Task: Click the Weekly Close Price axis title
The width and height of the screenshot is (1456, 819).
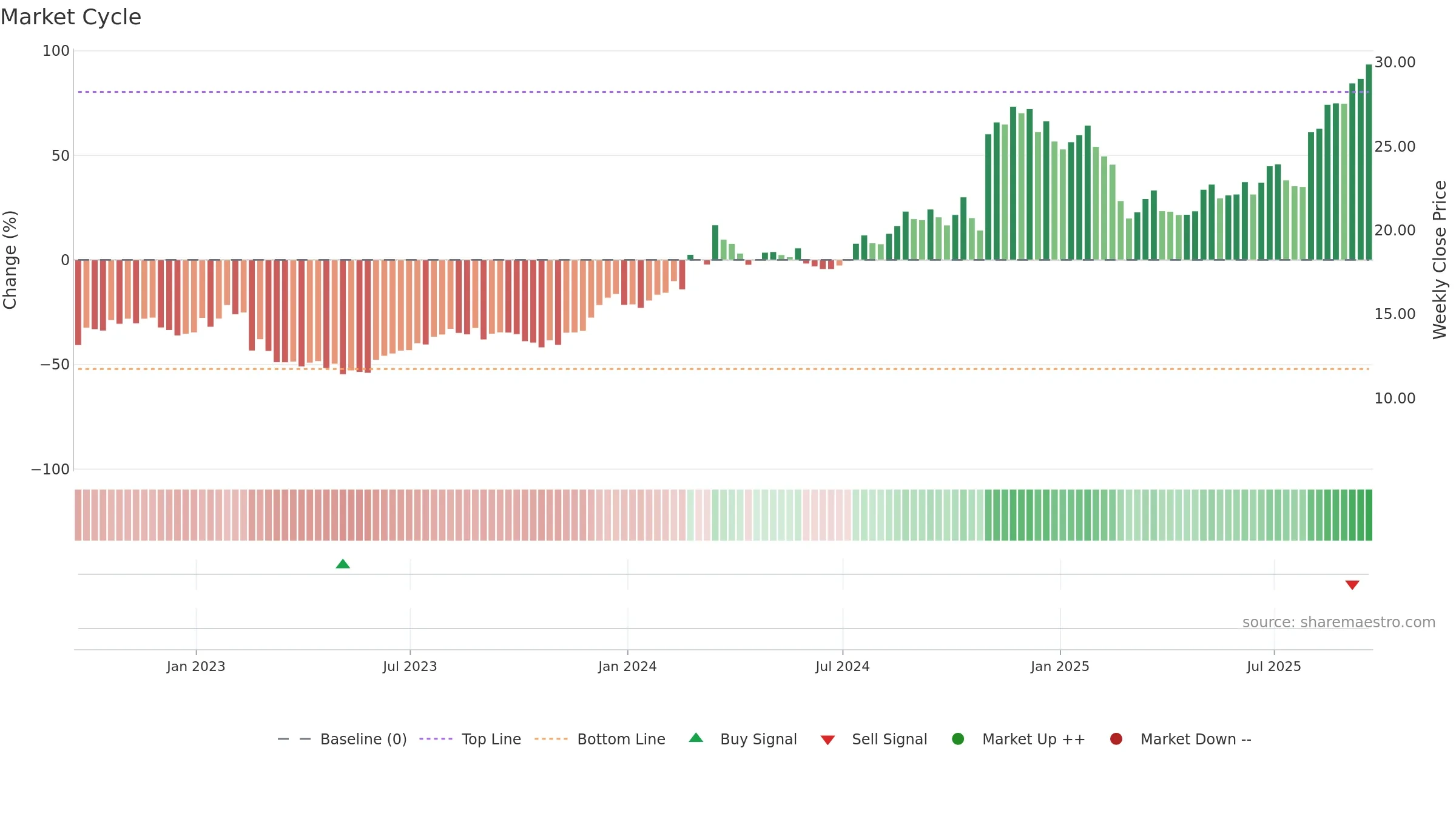Action: [1440, 260]
